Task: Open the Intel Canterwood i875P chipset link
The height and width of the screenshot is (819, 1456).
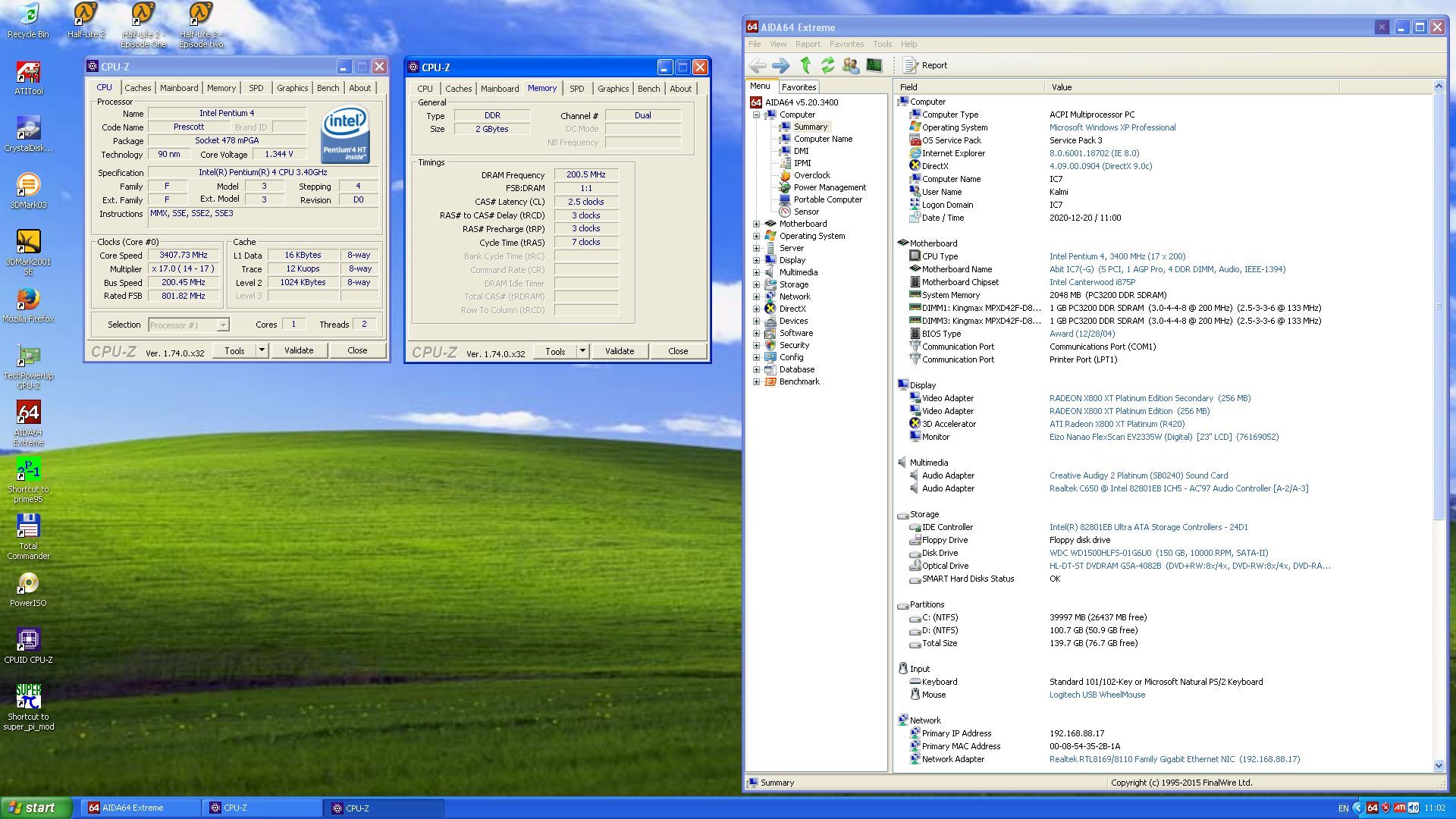Action: click(1092, 282)
